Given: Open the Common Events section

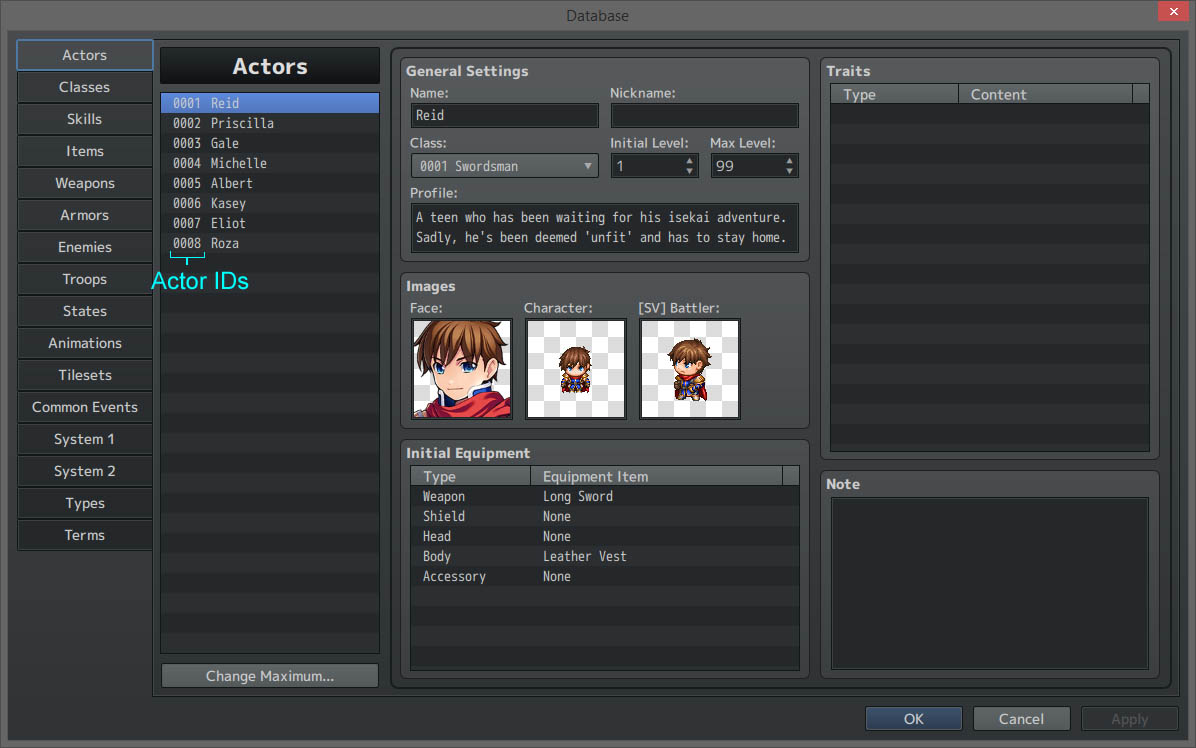Looking at the screenshot, I should 84,407.
